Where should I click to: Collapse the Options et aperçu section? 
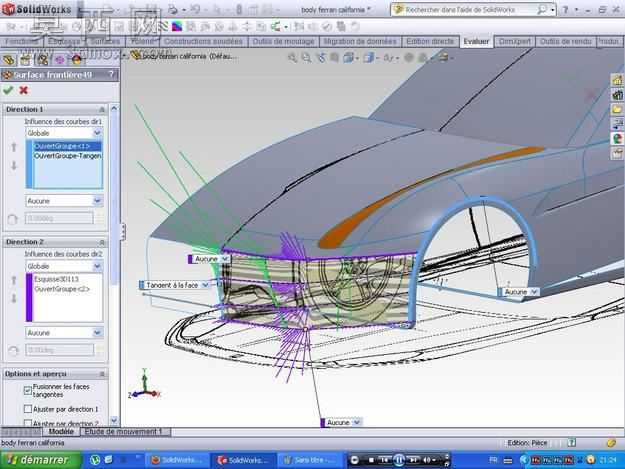[102, 374]
